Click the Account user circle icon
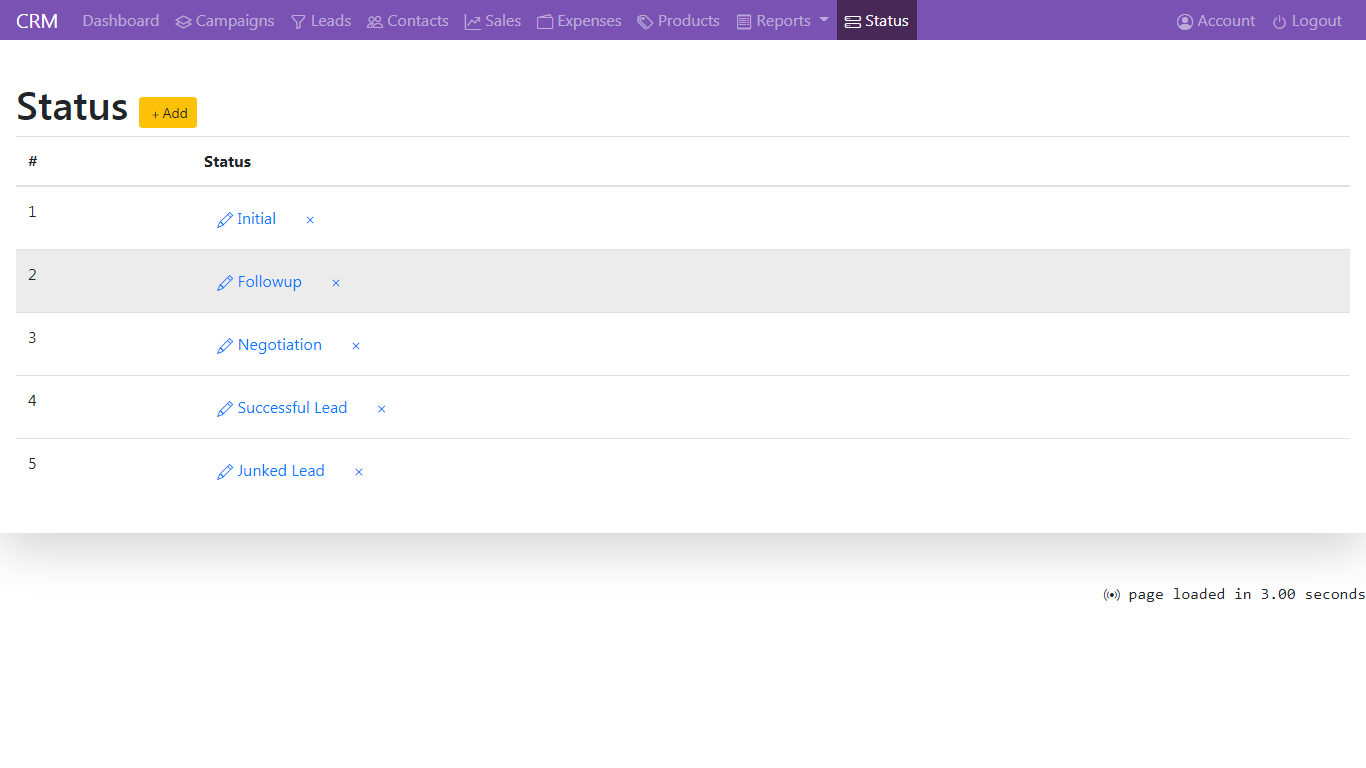This screenshot has height=768, width=1366. click(1185, 22)
